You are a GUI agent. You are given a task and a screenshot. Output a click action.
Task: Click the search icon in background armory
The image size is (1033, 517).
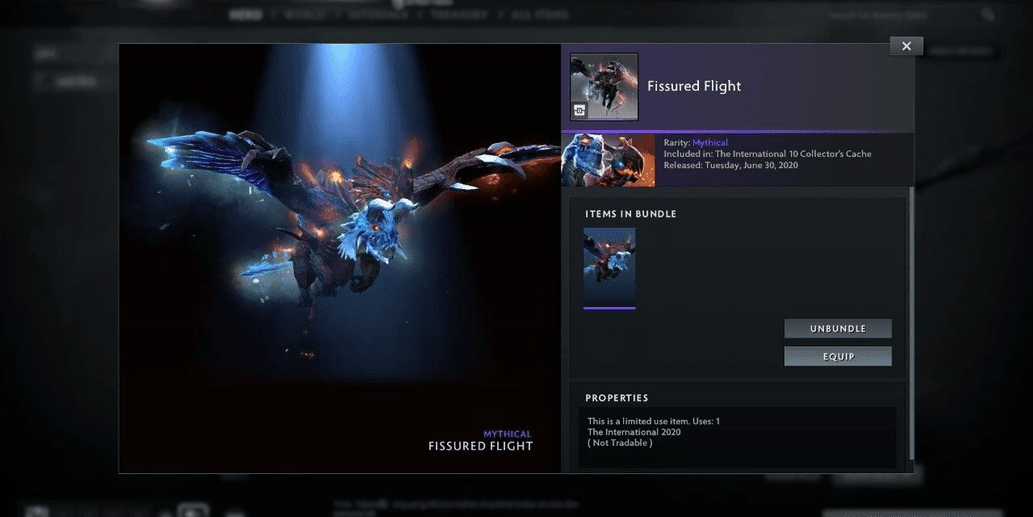click(x=987, y=14)
